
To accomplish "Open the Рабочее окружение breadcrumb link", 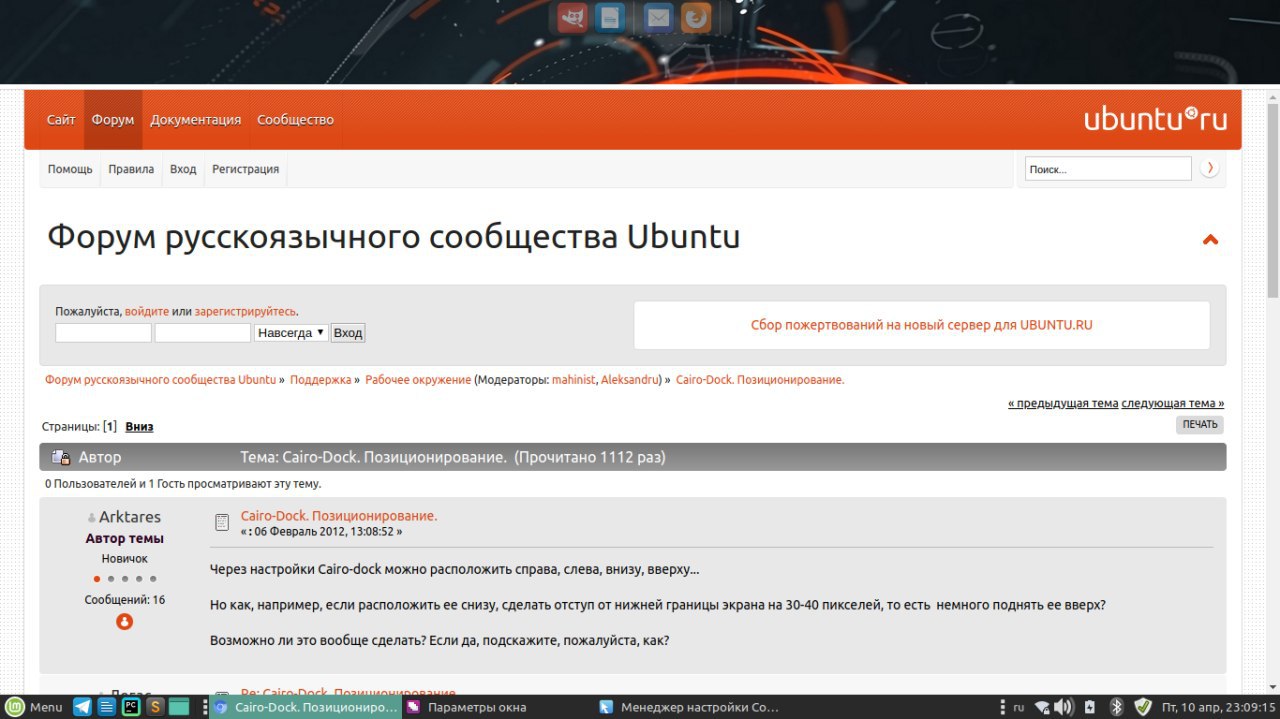I will coord(418,380).
